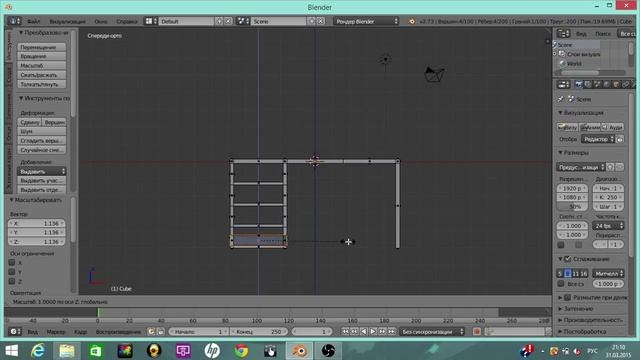Toggle the Y axis constraint checkbox

12,272
